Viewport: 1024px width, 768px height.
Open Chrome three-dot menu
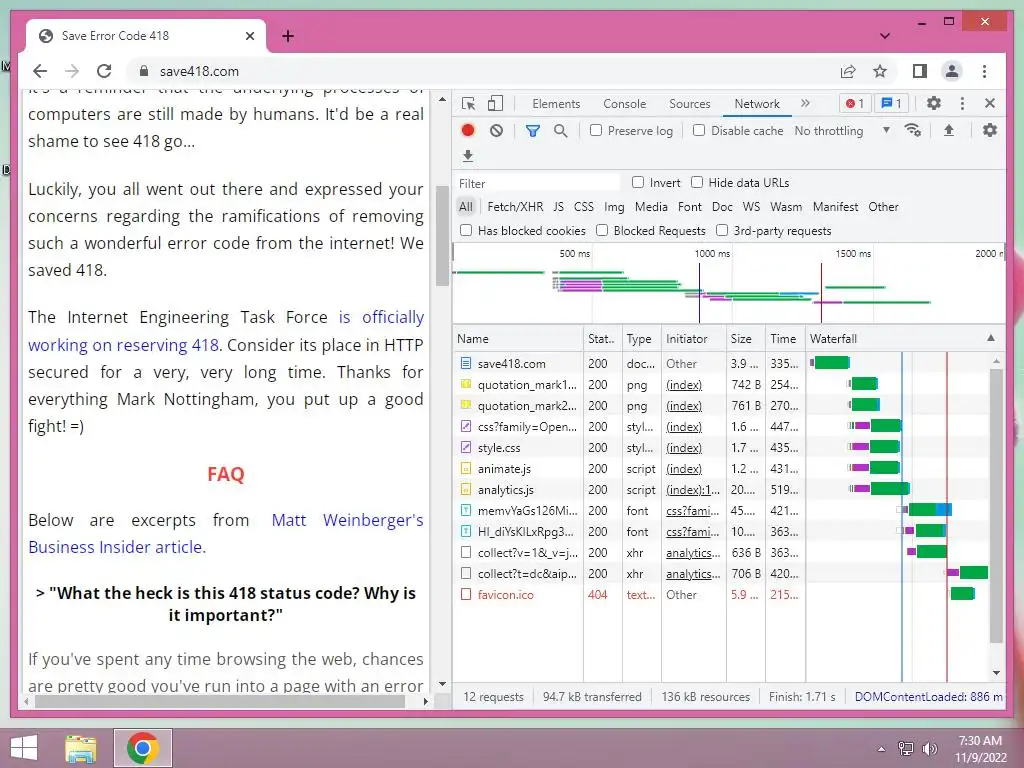984,71
